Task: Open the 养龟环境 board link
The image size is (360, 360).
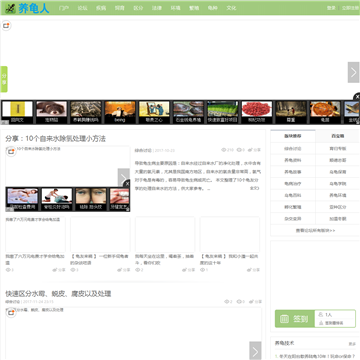Action: coord(338,195)
